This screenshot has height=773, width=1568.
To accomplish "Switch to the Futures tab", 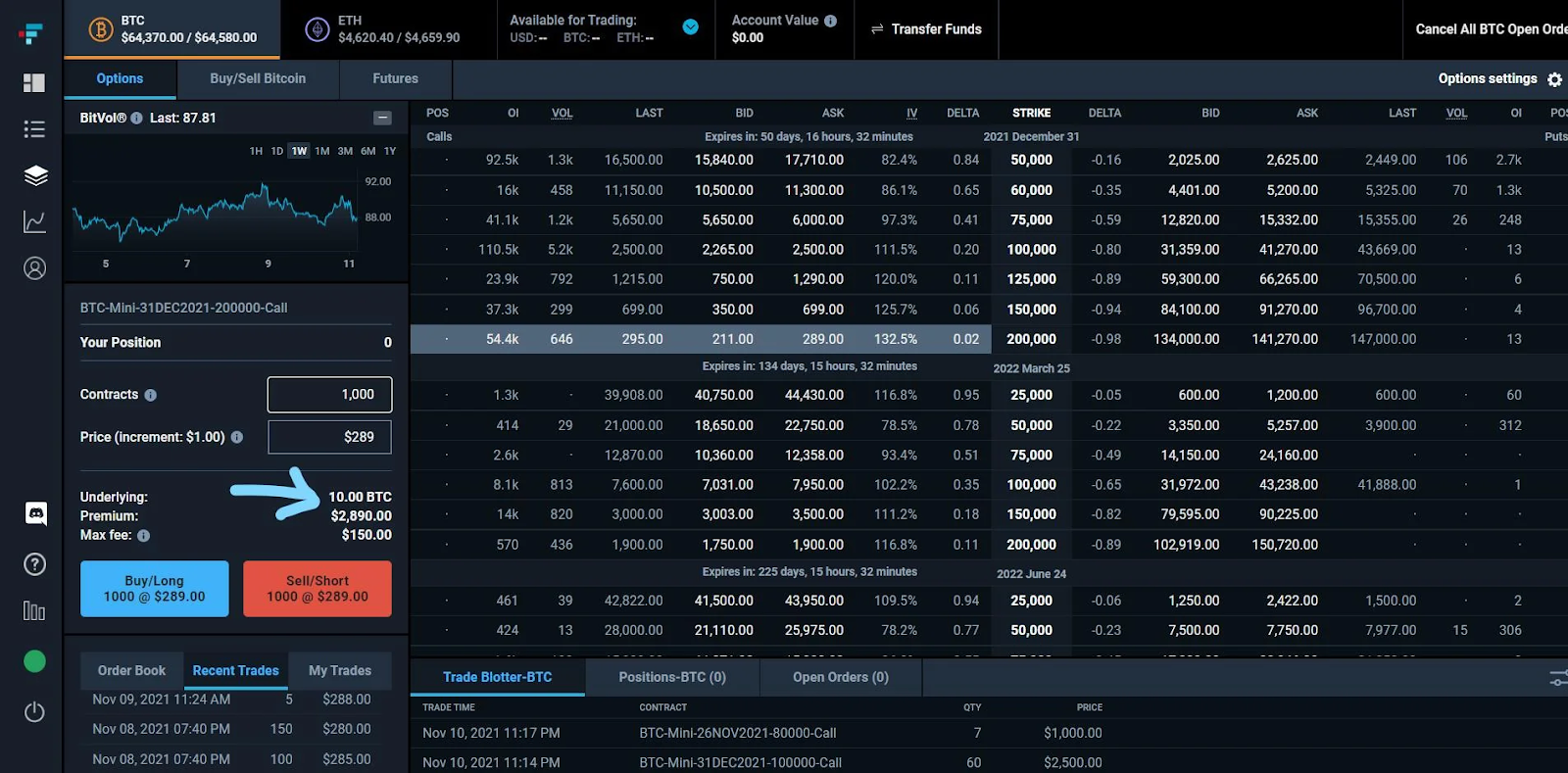I will click(x=395, y=78).
